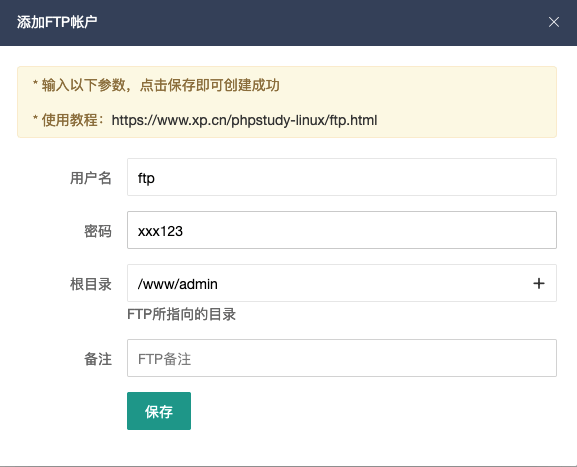
Task: Close the 添加FTP帐户 dialog with the X
Action: pyautogui.click(x=554, y=22)
